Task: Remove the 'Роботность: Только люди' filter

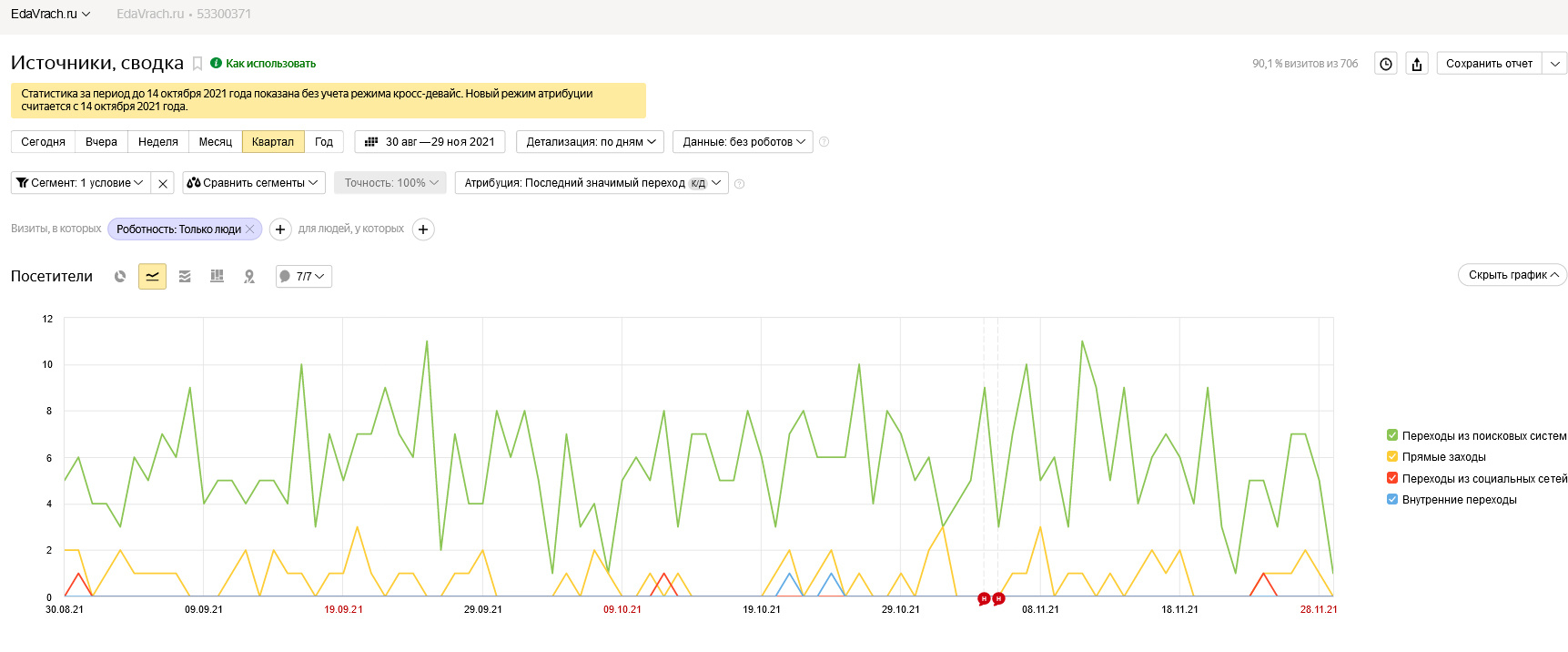Action: (250, 229)
